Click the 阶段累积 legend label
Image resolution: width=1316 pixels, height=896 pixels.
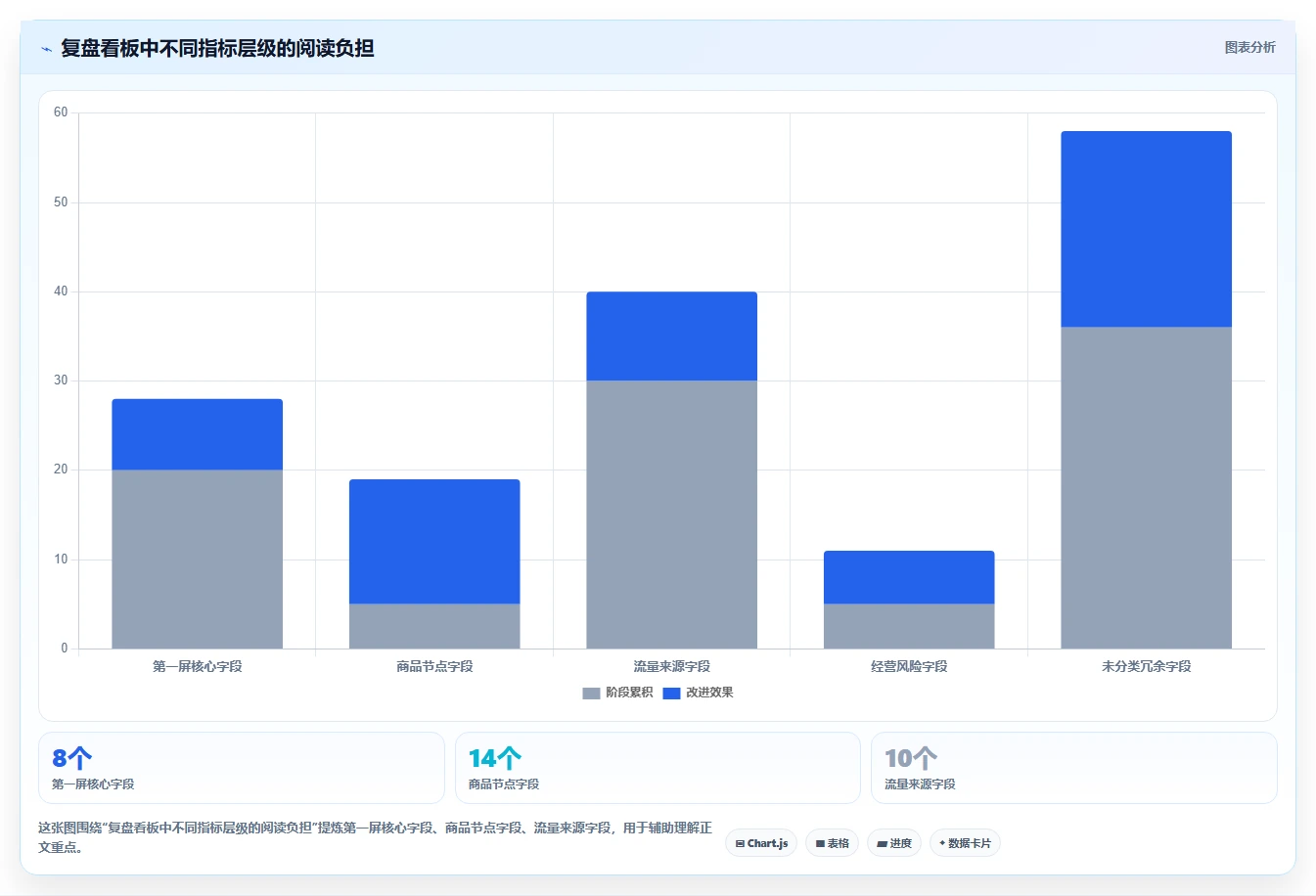point(629,693)
